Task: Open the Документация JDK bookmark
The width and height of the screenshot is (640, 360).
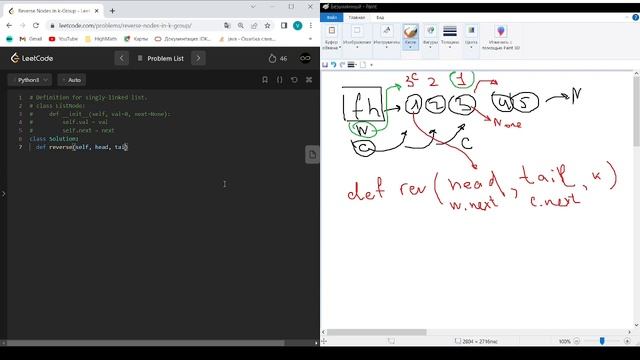Action: (183, 39)
